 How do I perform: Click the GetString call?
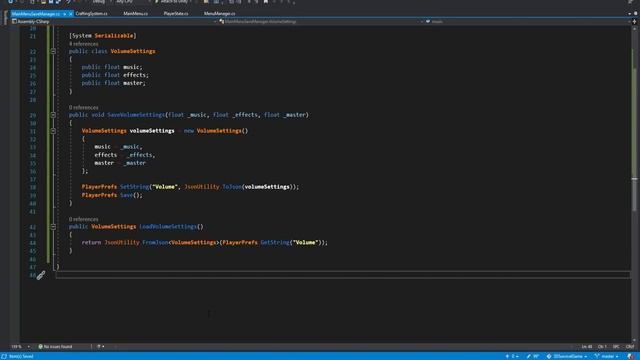pyautogui.click(x=275, y=242)
